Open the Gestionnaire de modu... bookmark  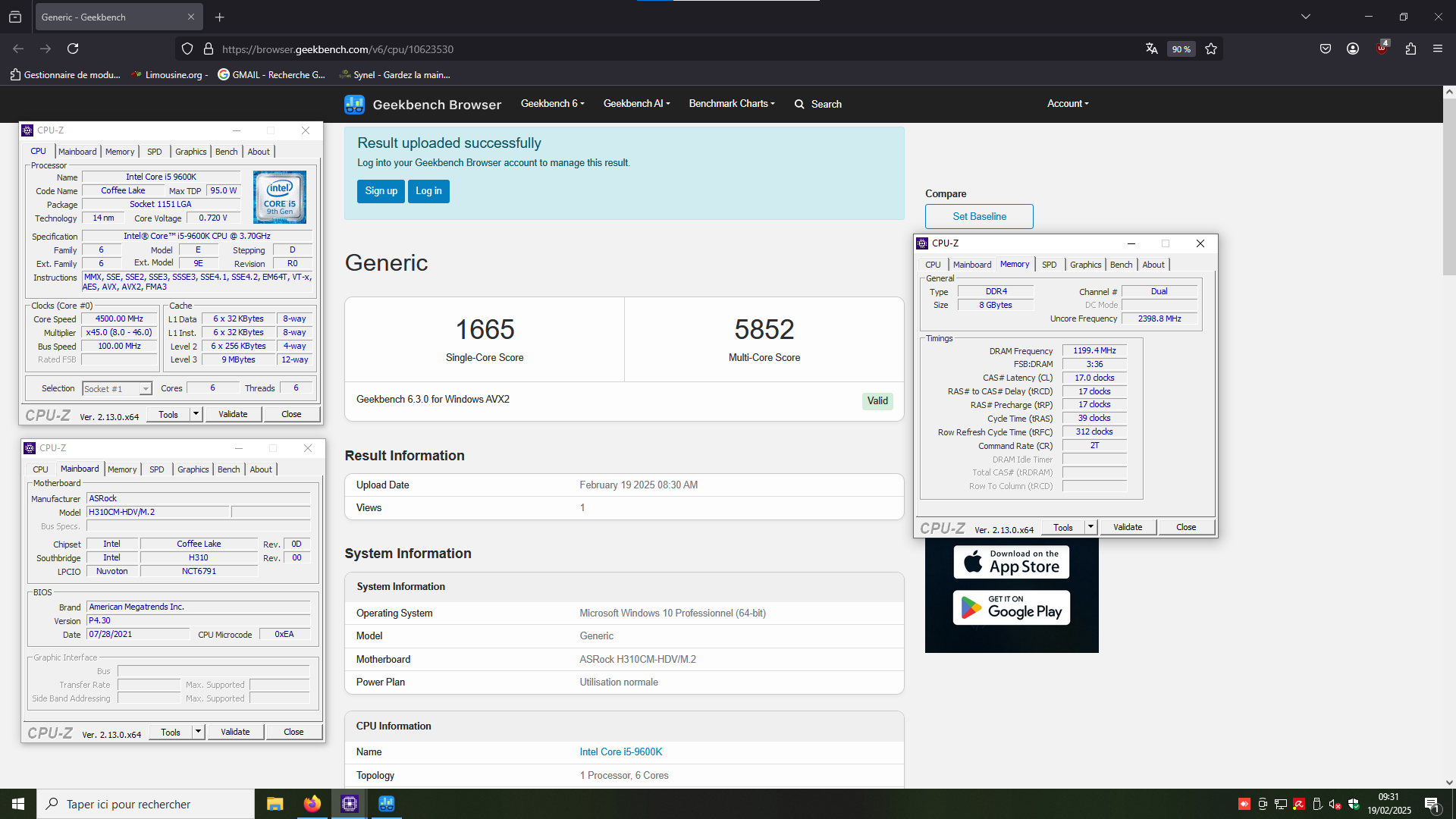tap(65, 74)
